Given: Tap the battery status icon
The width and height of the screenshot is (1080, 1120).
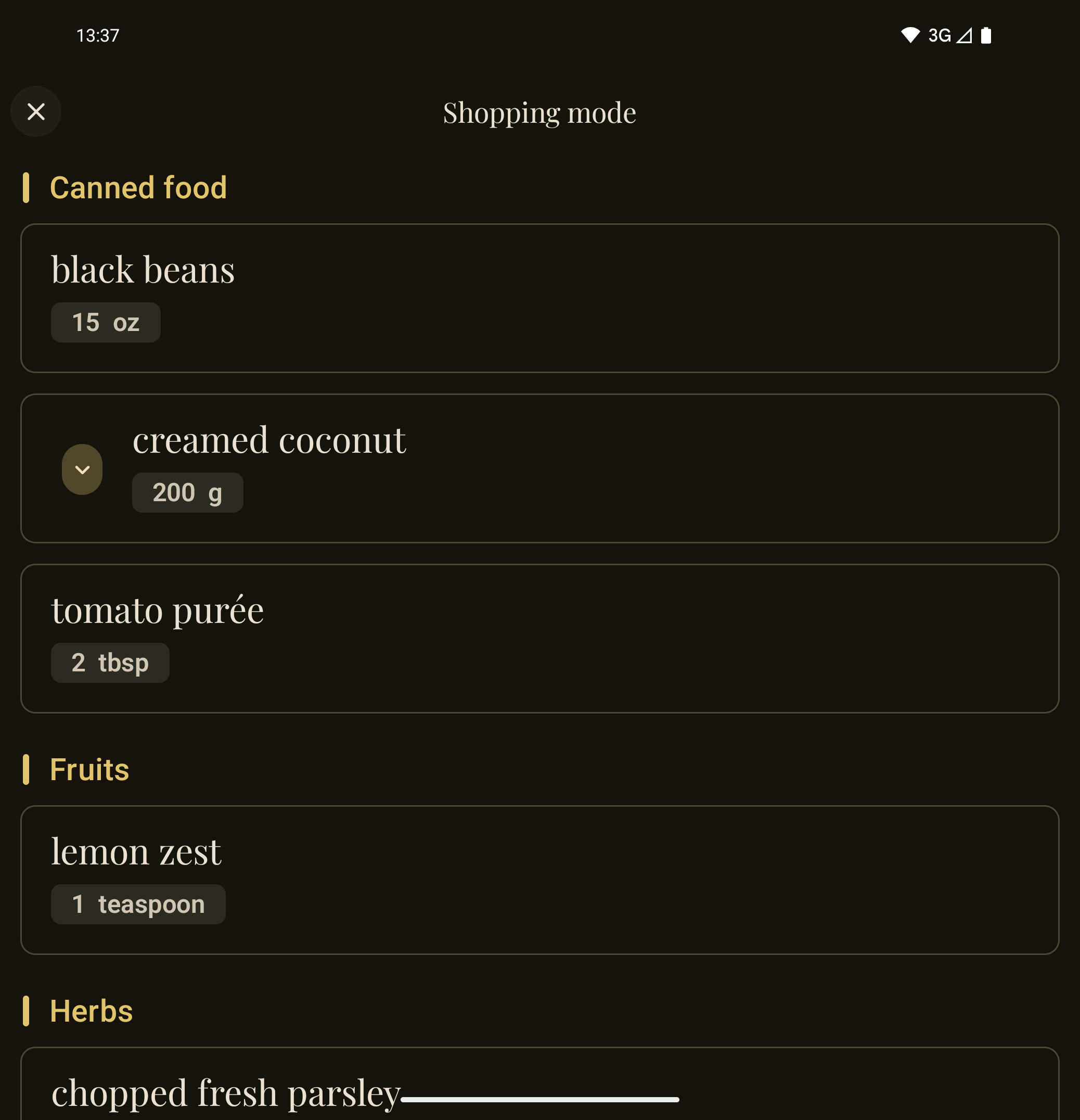Looking at the screenshot, I should click(x=986, y=35).
